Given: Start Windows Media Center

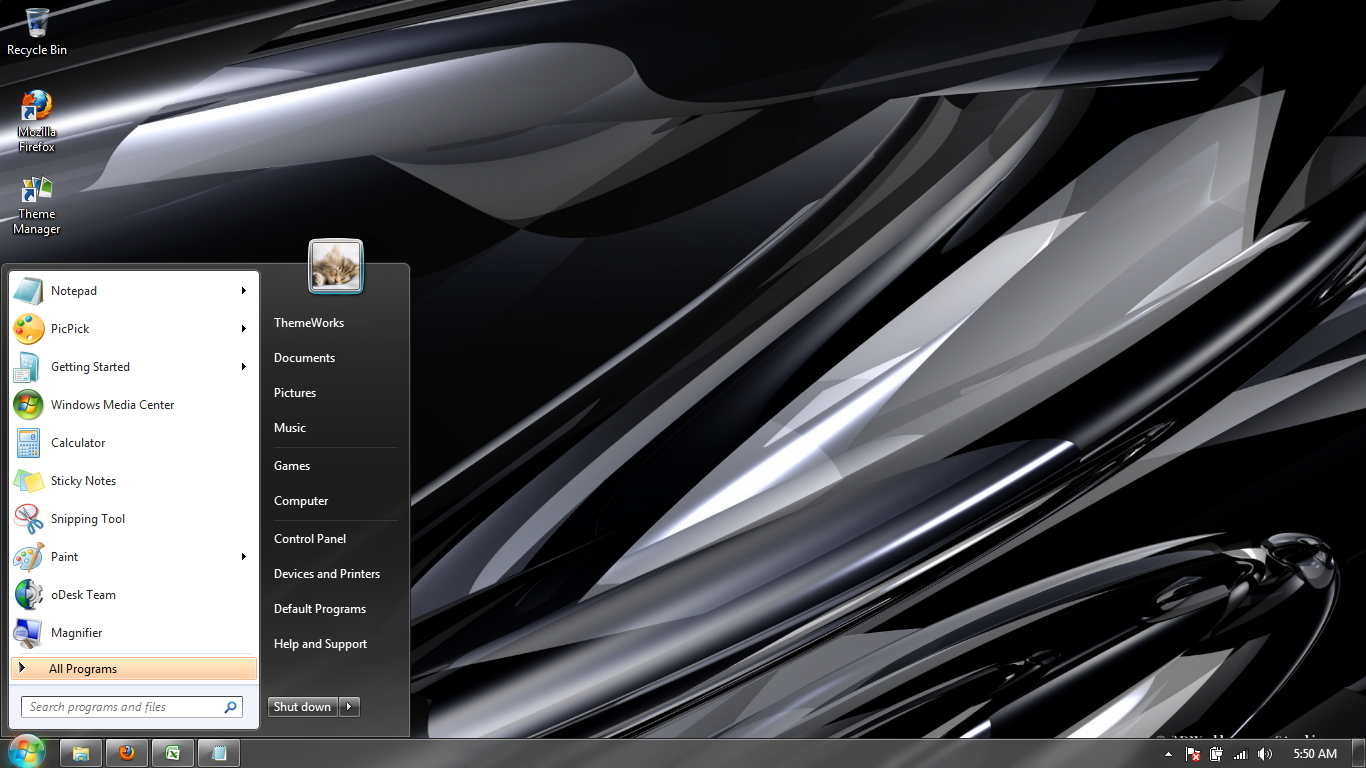Looking at the screenshot, I should [134, 405].
